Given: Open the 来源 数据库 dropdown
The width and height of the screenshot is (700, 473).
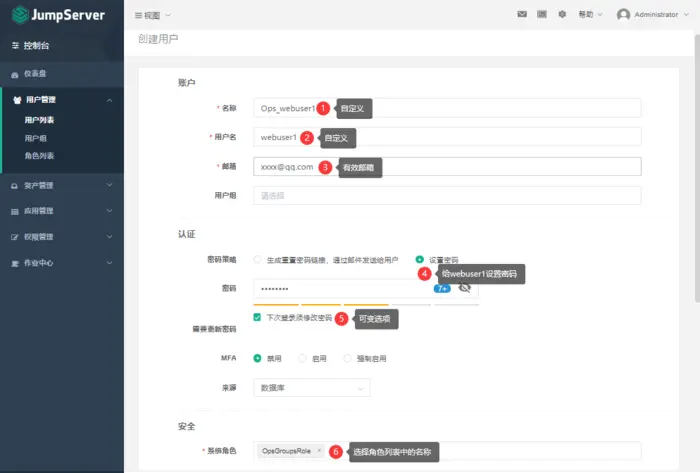Looking at the screenshot, I should (312, 388).
